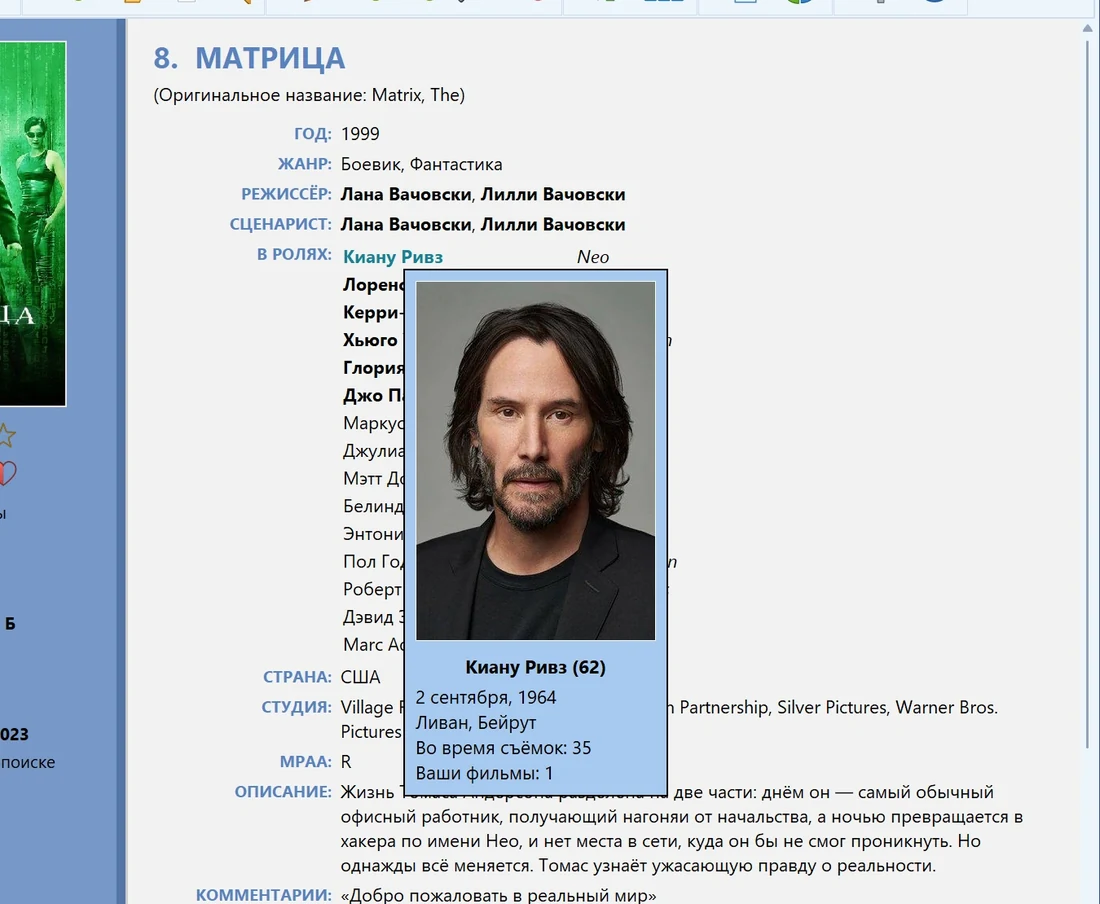This screenshot has height=904, width=1100.
Task: Click the cast entry starting with Роберт
Action: coord(373,590)
